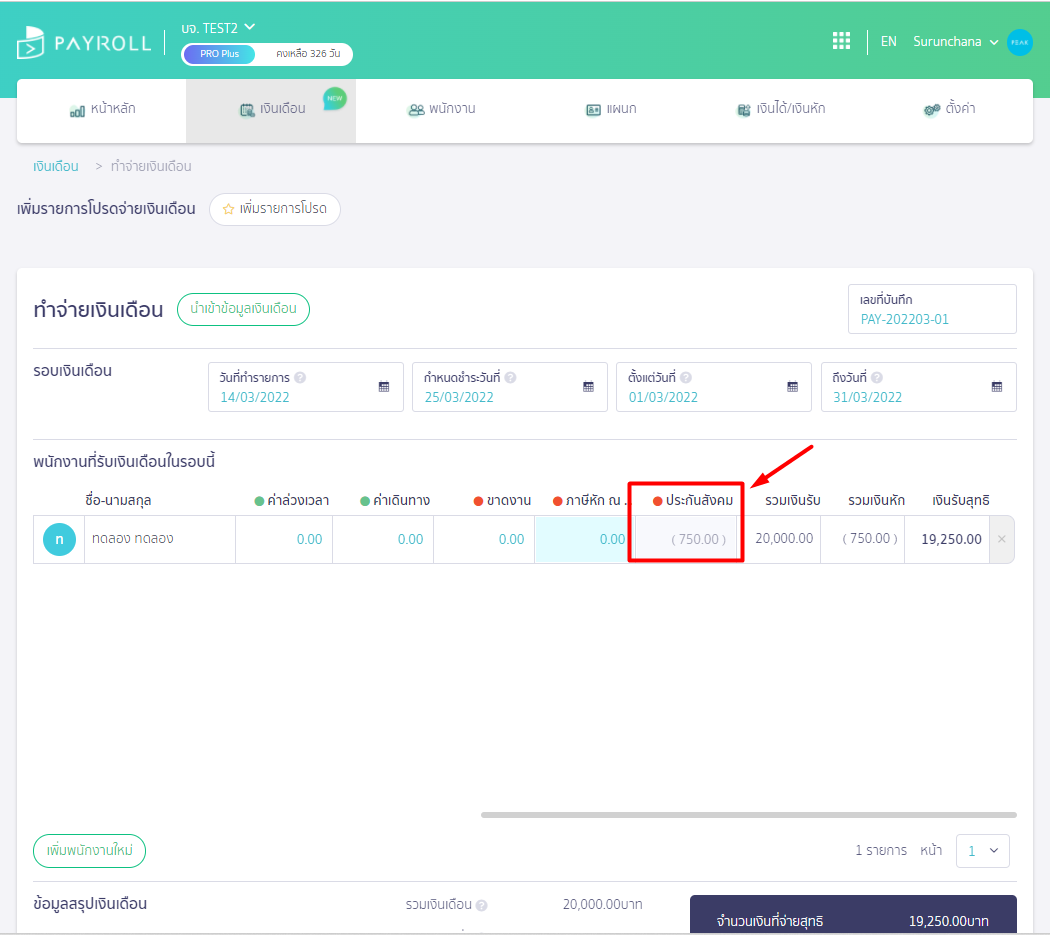Click the star icon in เพิ่มรายการโปรด button
Screen dimensions: 1050x935
(228, 210)
